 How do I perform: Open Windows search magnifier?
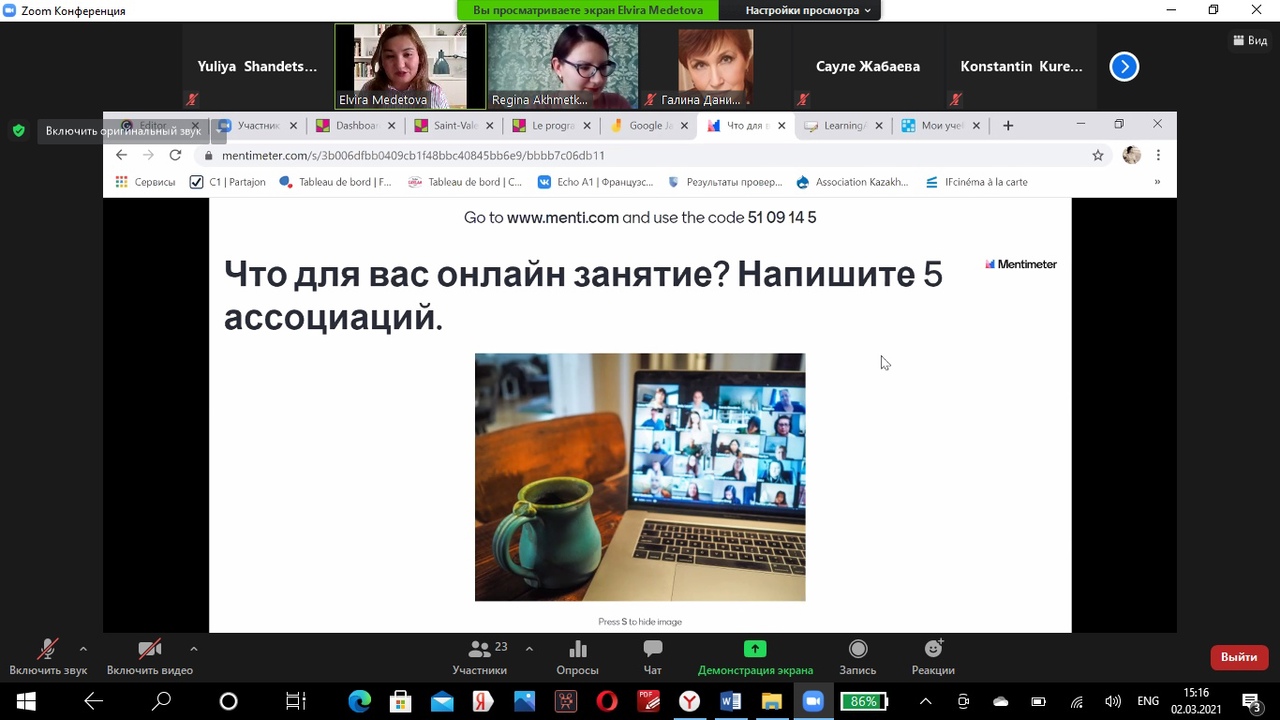pyautogui.click(x=161, y=701)
